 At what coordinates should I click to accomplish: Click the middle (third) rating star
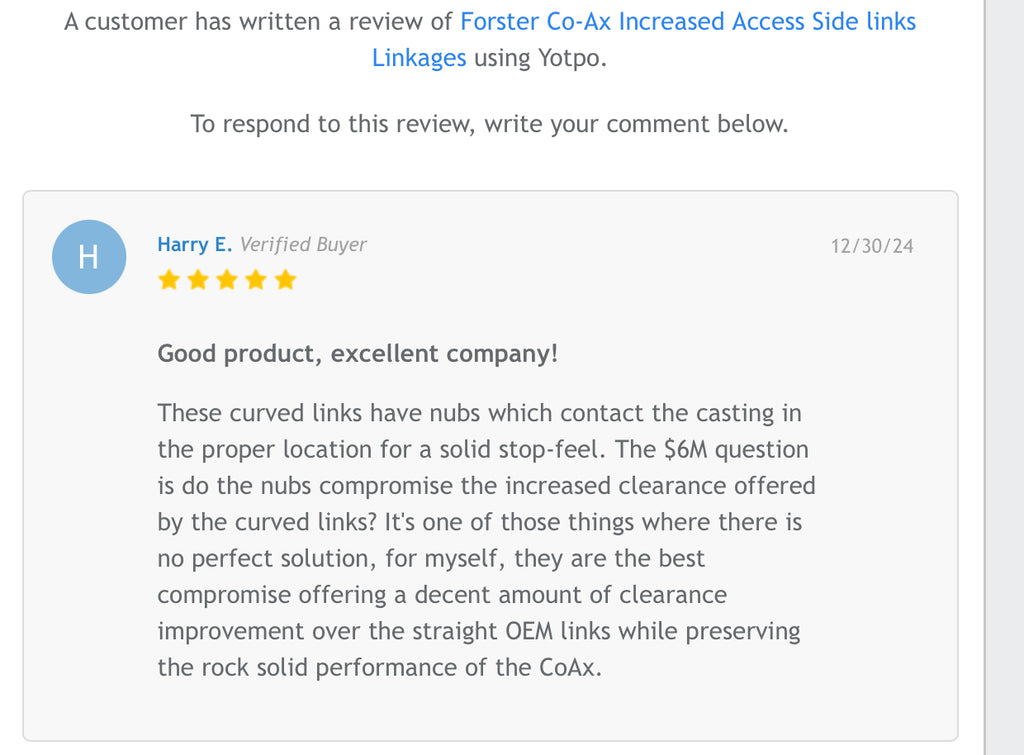click(227, 280)
